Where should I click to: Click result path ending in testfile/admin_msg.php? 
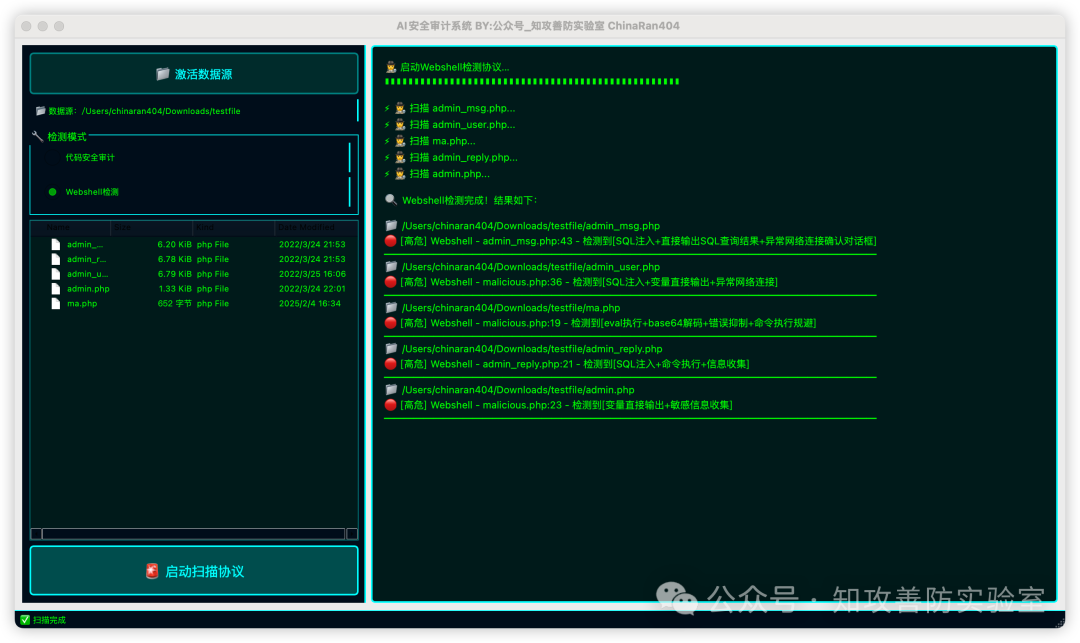point(530,226)
